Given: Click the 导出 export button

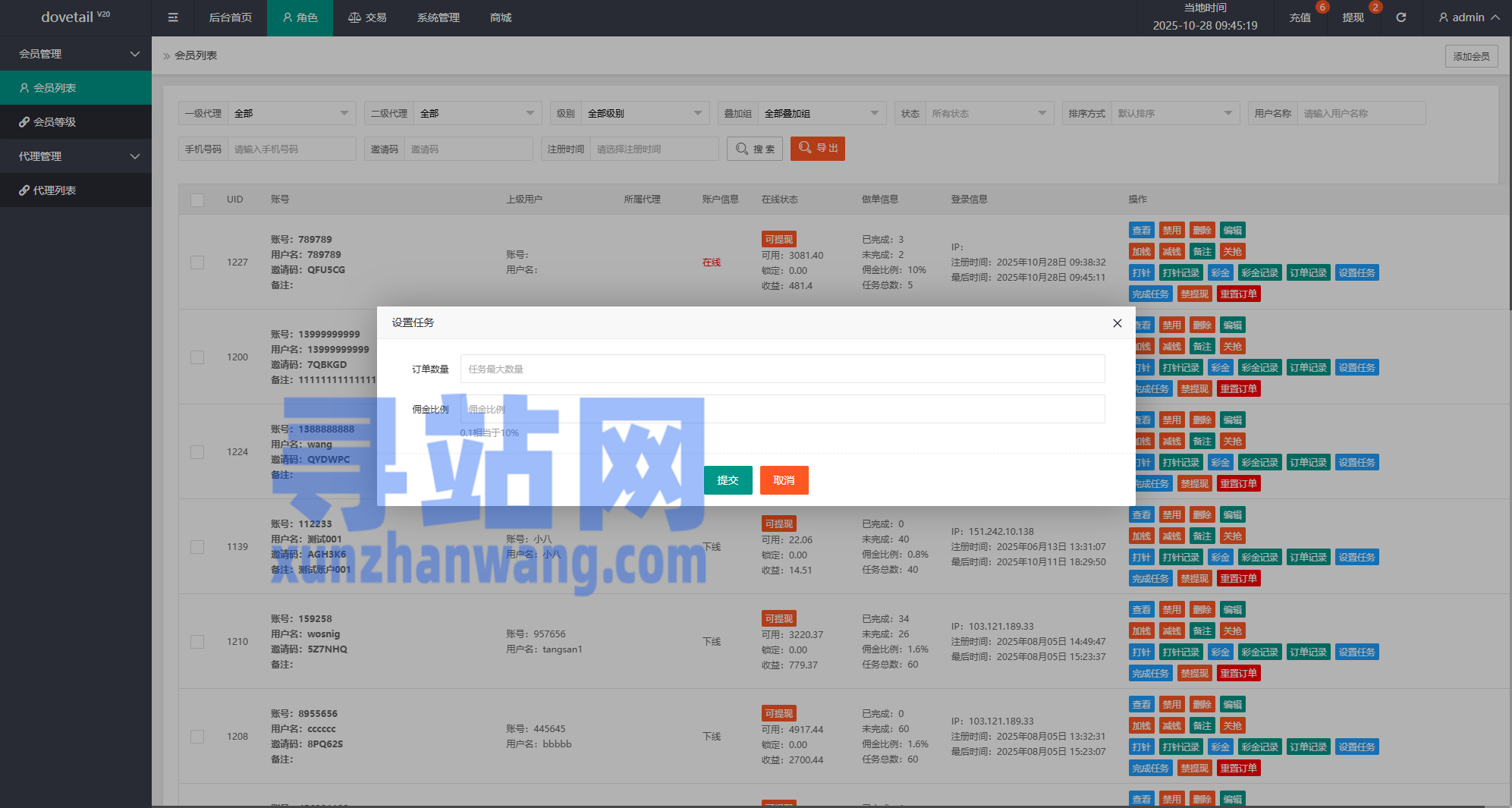Looking at the screenshot, I should pos(817,149).
